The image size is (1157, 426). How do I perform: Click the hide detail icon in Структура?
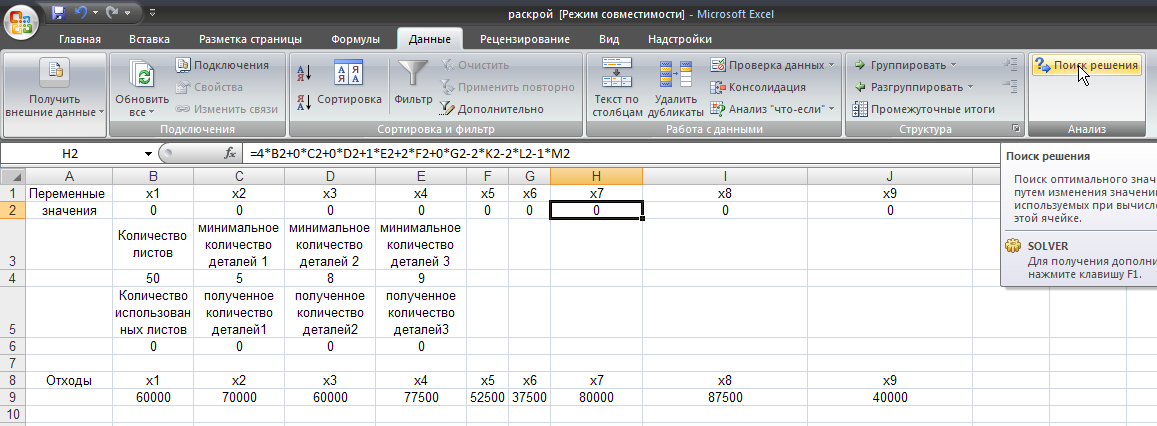click(x=1011, y=87)
